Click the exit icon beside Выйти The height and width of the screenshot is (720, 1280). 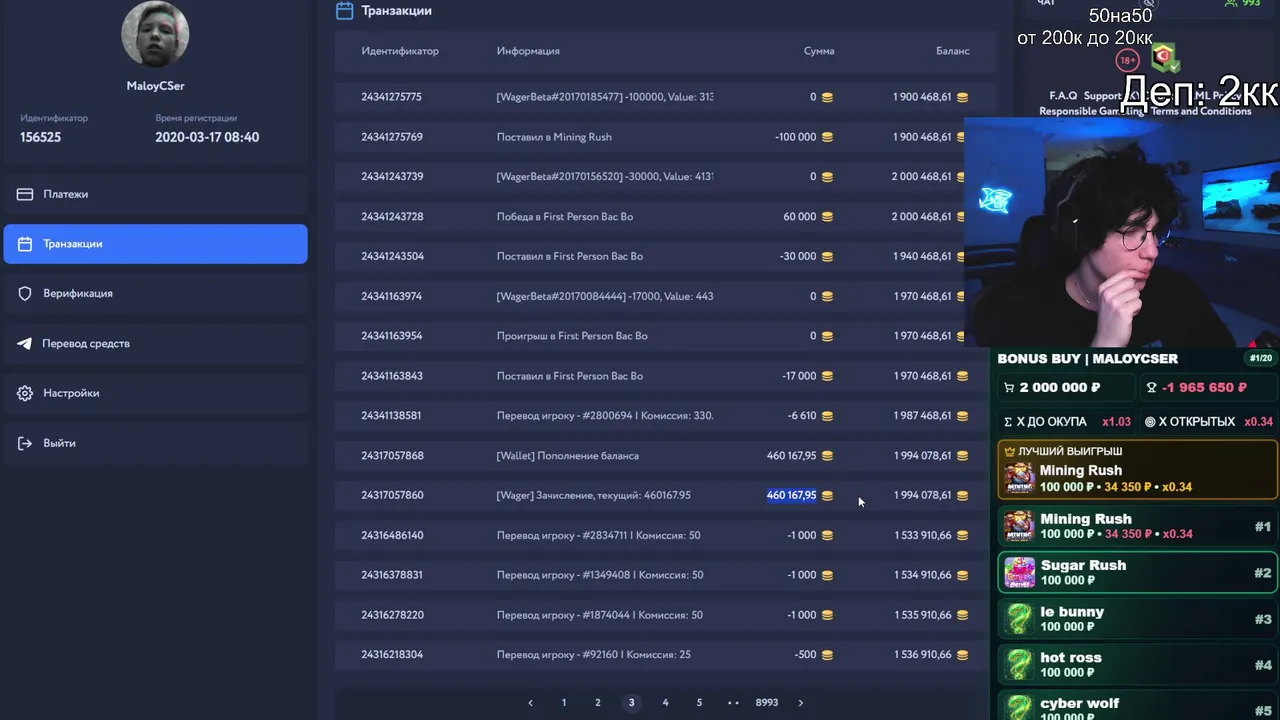point(25,443)
